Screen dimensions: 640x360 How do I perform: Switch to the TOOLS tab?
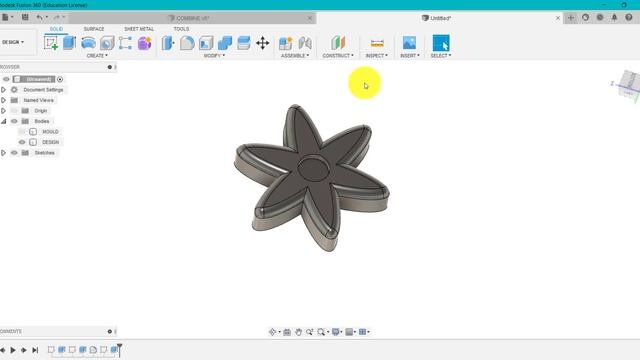point(181,29)
